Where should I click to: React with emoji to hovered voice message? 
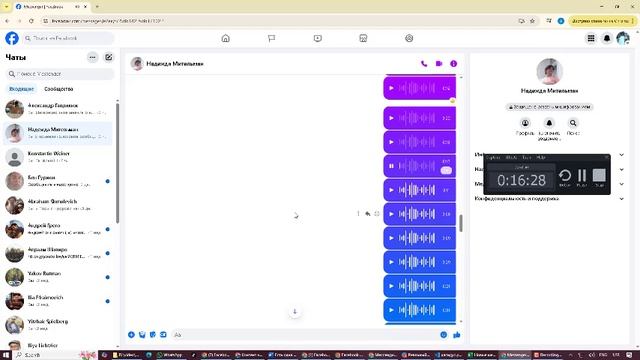(x=377, y=214)
